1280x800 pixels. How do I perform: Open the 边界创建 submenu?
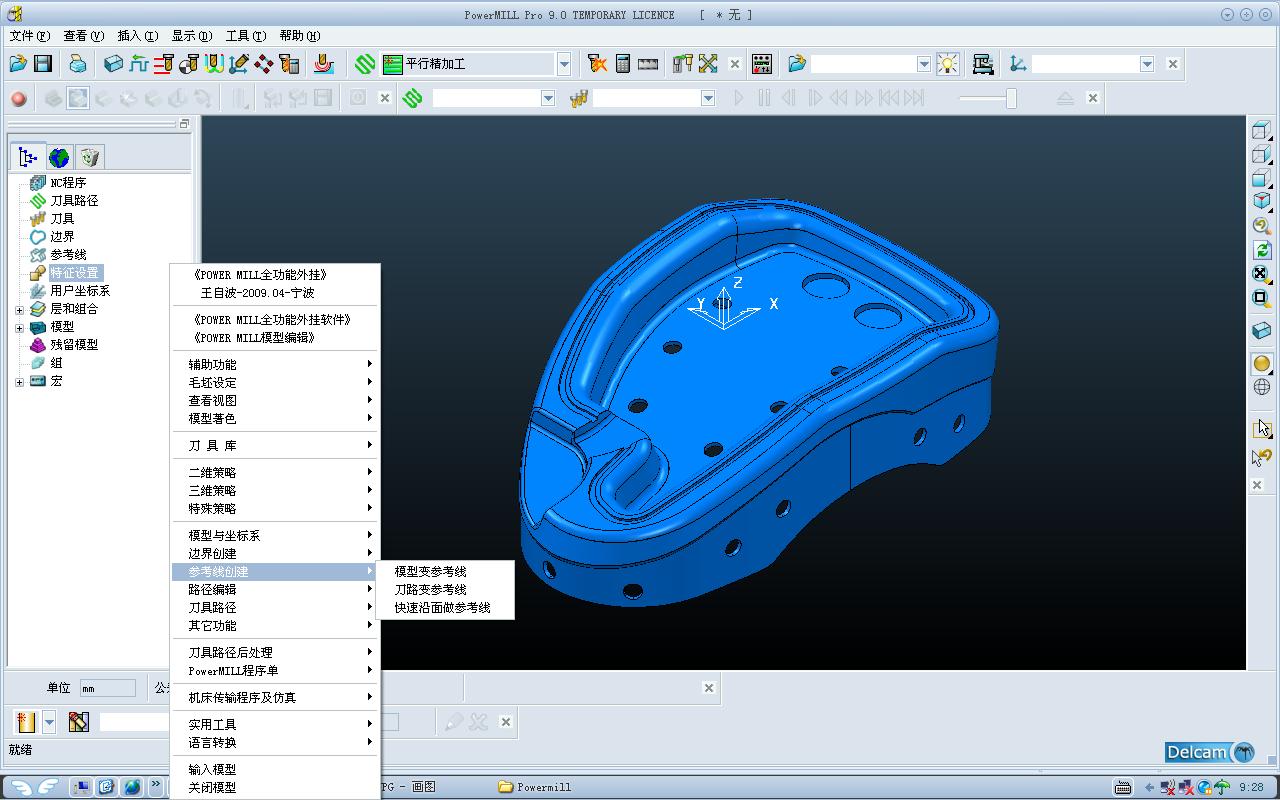pos(276,553)
